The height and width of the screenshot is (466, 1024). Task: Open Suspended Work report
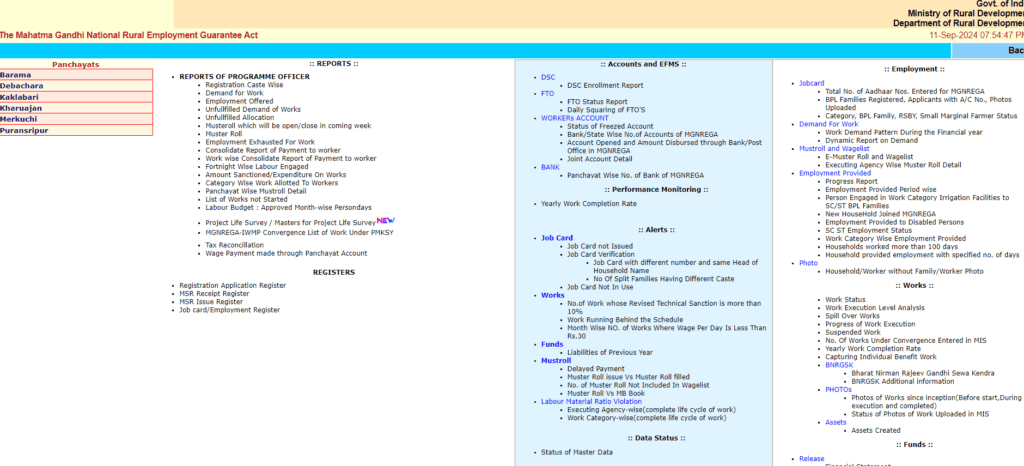coord(852,332)
